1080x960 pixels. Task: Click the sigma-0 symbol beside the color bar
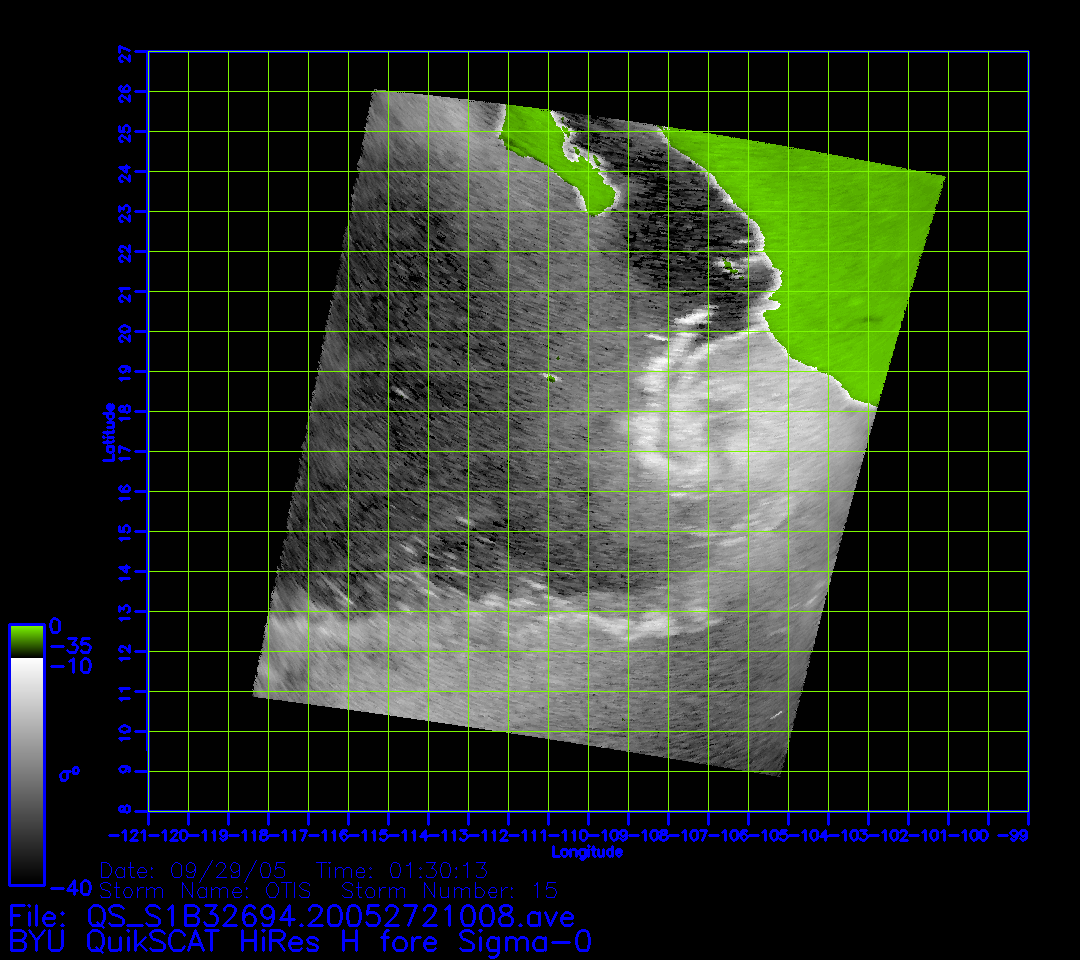tap(69, 772)
